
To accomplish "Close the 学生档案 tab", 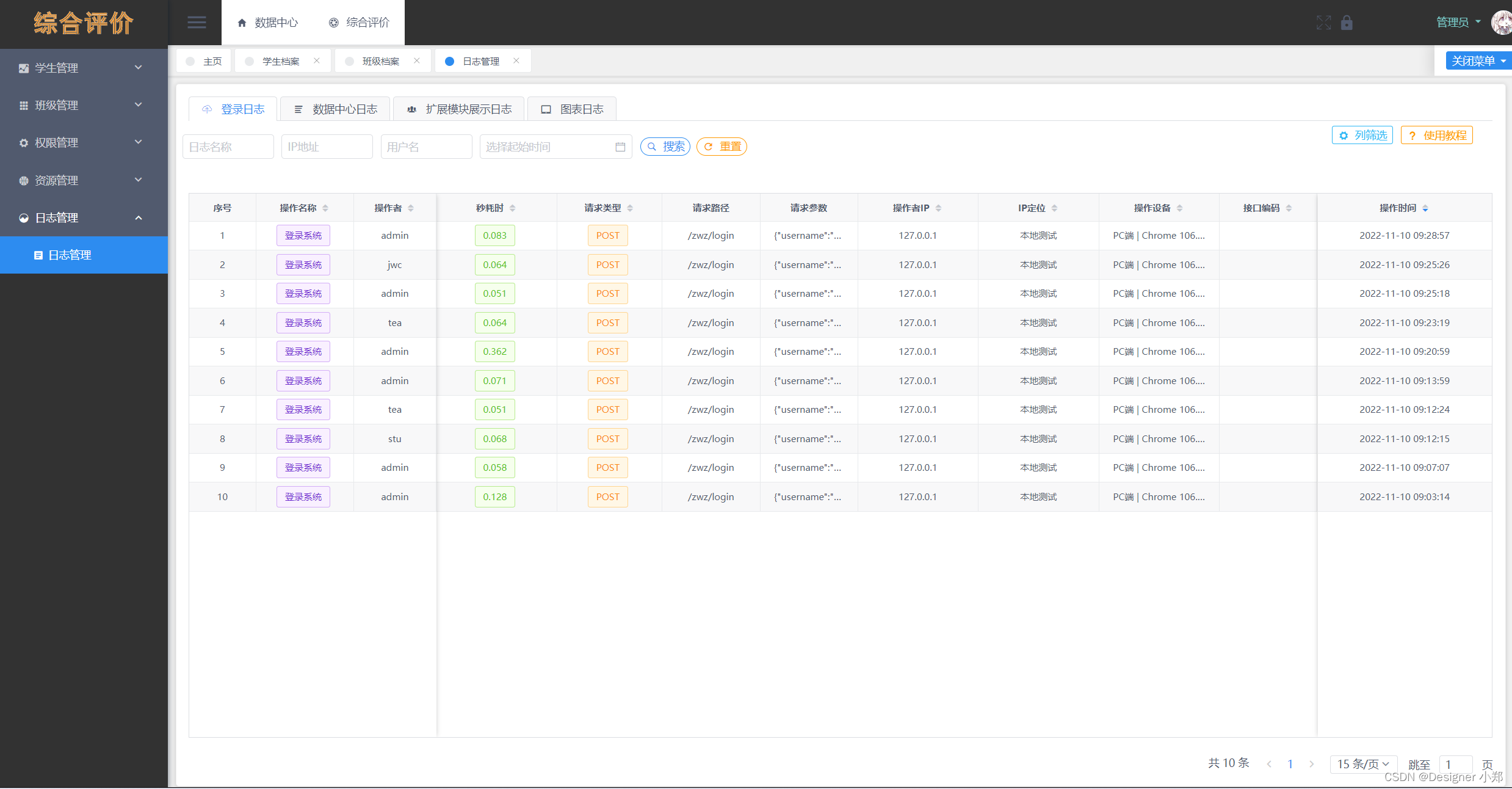I will tap(317, 60).
